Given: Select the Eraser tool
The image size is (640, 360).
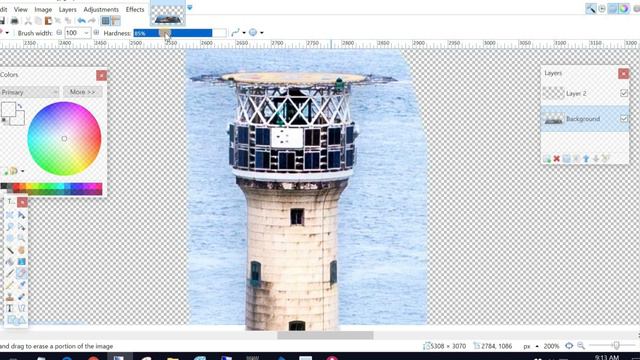Looking at the screenshot, I should point(21,273).
